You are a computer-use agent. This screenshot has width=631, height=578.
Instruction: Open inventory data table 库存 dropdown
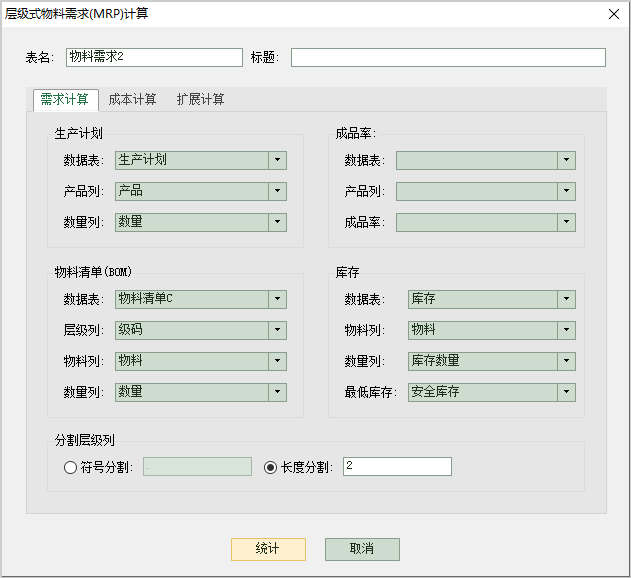pos(566,299)
